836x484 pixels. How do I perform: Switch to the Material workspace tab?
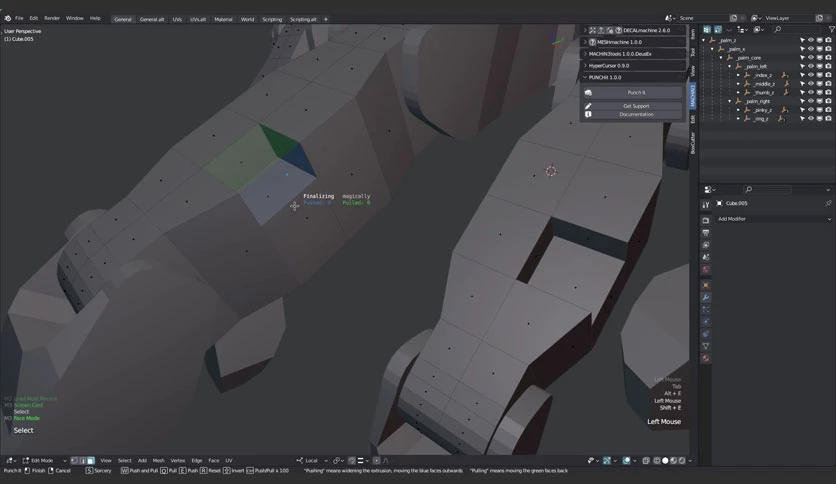click(223, 19)
